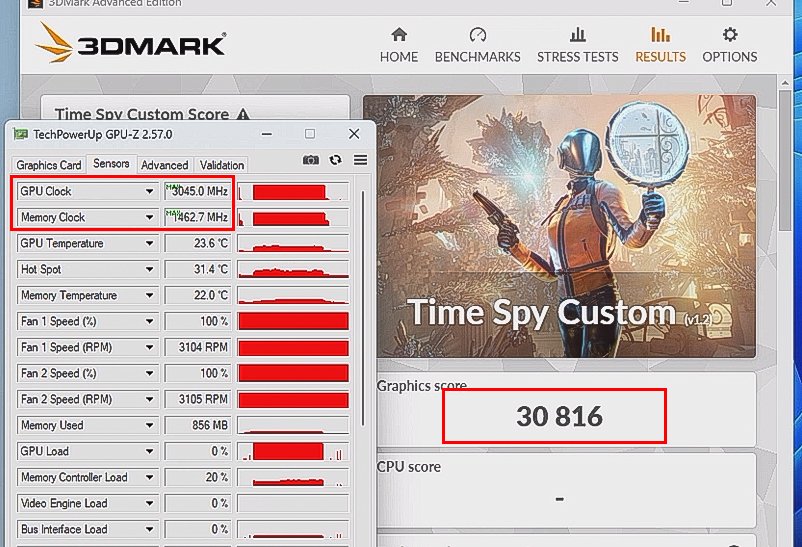Click the Memory Controller Load value 20 %
Image resolution: width=802 pixels, height=547 pixels.
198,477
